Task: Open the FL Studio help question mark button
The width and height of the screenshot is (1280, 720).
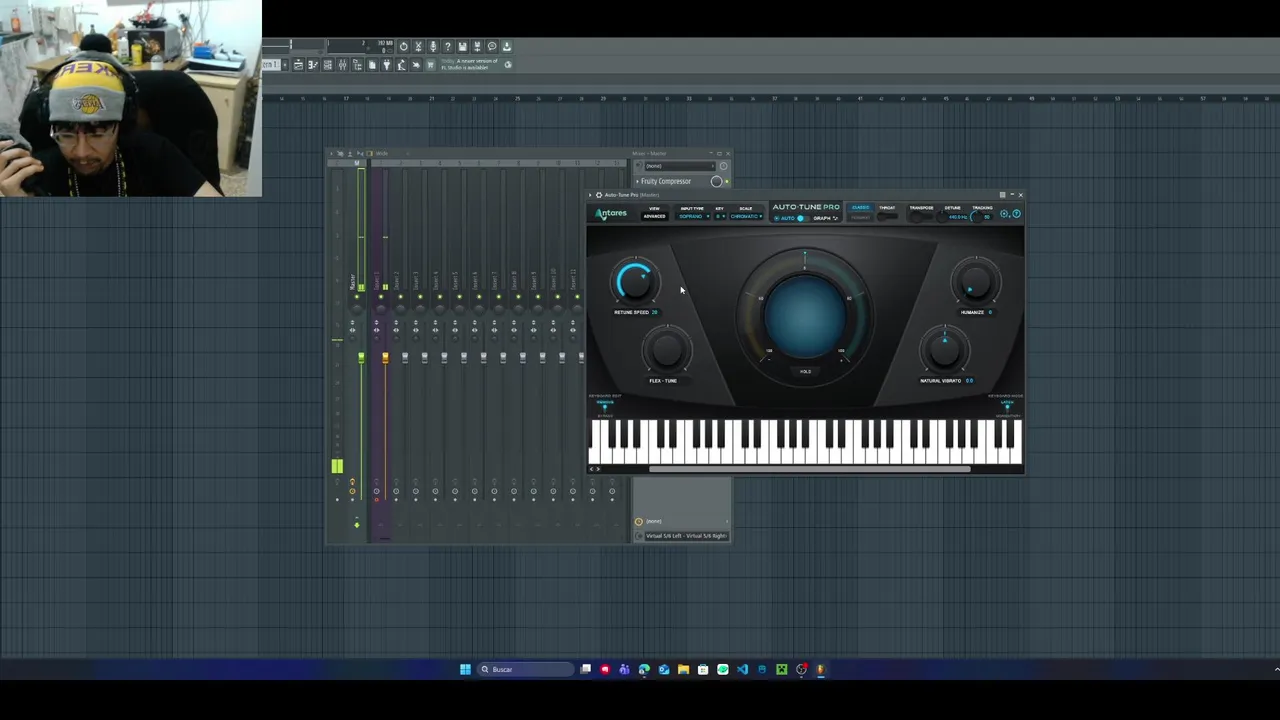Action: 448,46
